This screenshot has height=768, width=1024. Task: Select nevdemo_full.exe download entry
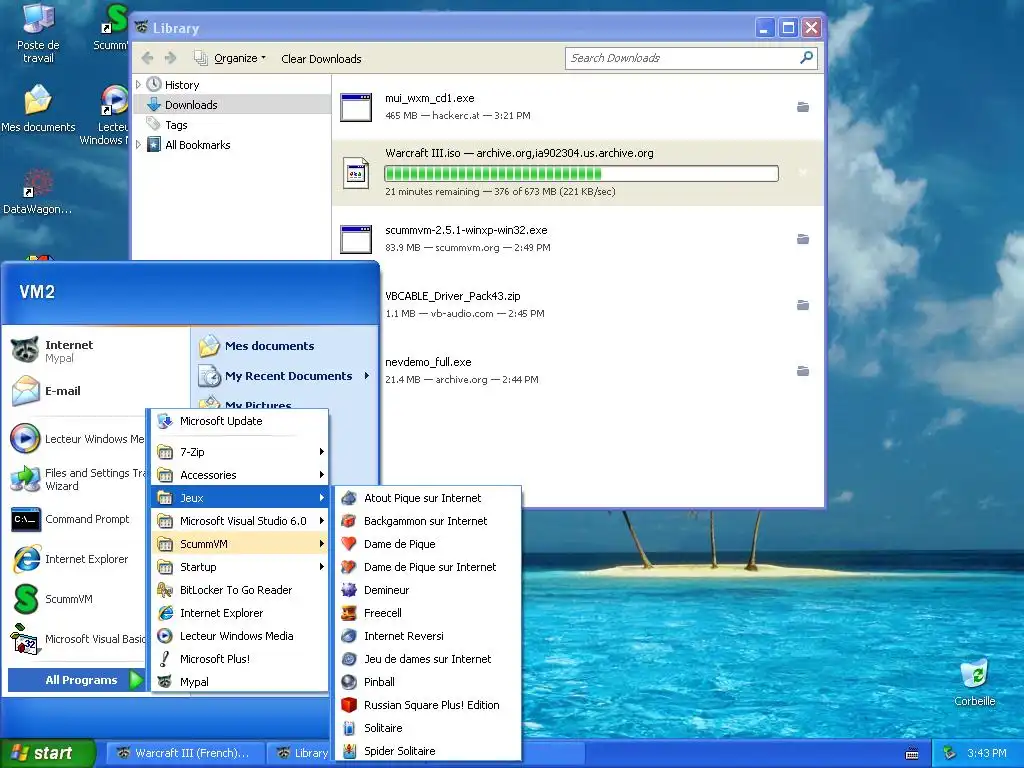click(x=578, y=371)
